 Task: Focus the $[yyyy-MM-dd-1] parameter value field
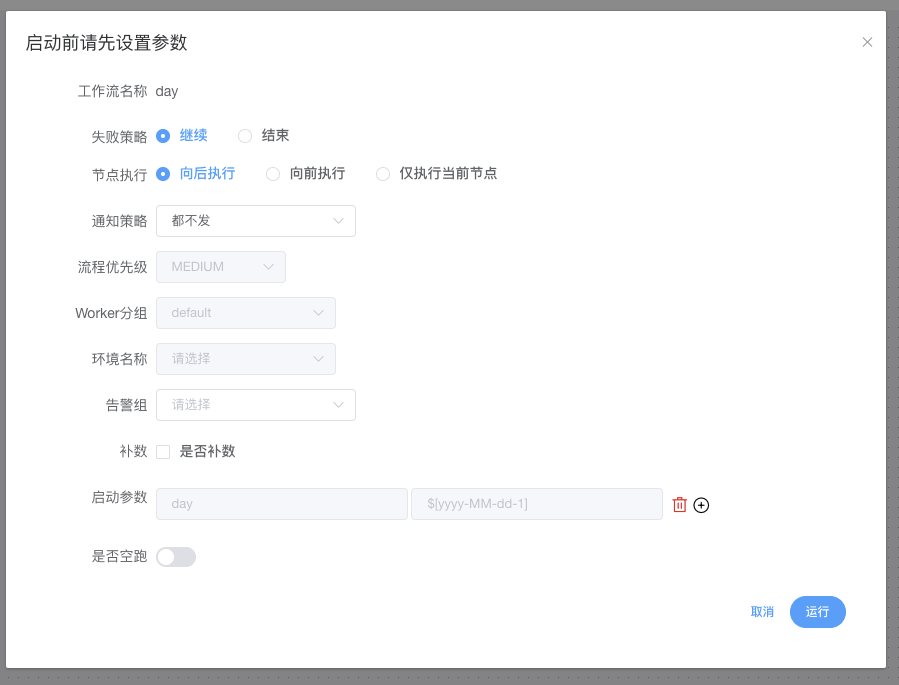(x=537, y=504)
